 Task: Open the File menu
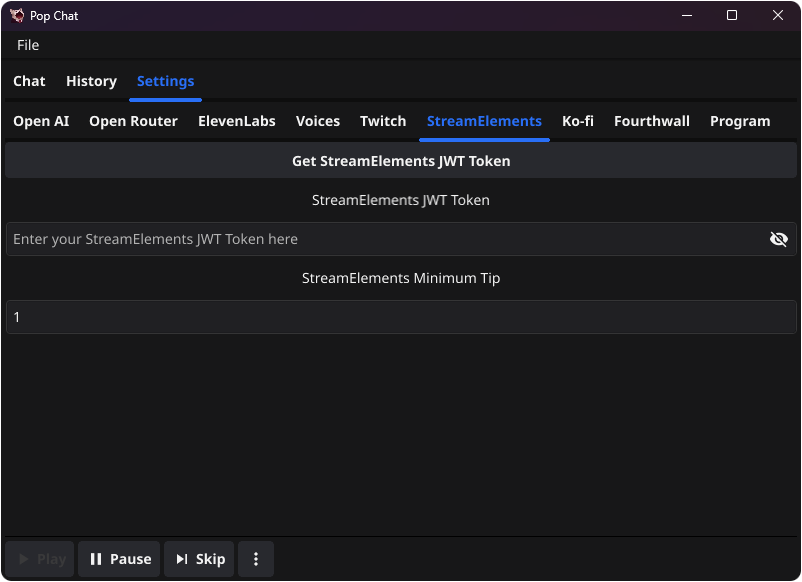pos(27,45)
